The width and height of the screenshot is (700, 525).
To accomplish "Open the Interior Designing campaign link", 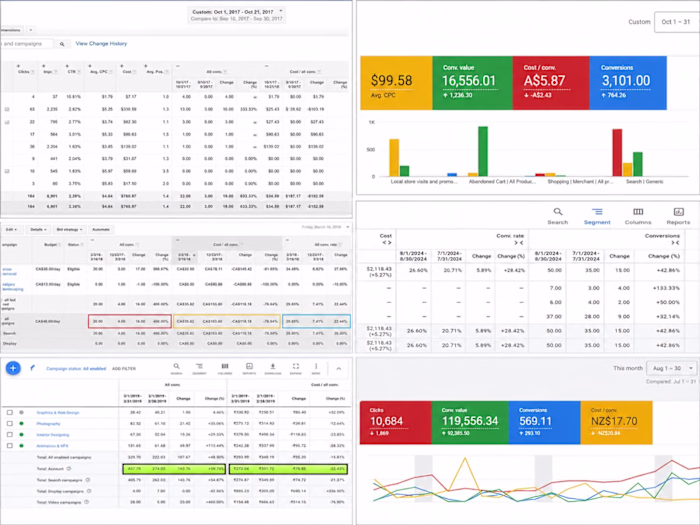I will click(53, 434).
